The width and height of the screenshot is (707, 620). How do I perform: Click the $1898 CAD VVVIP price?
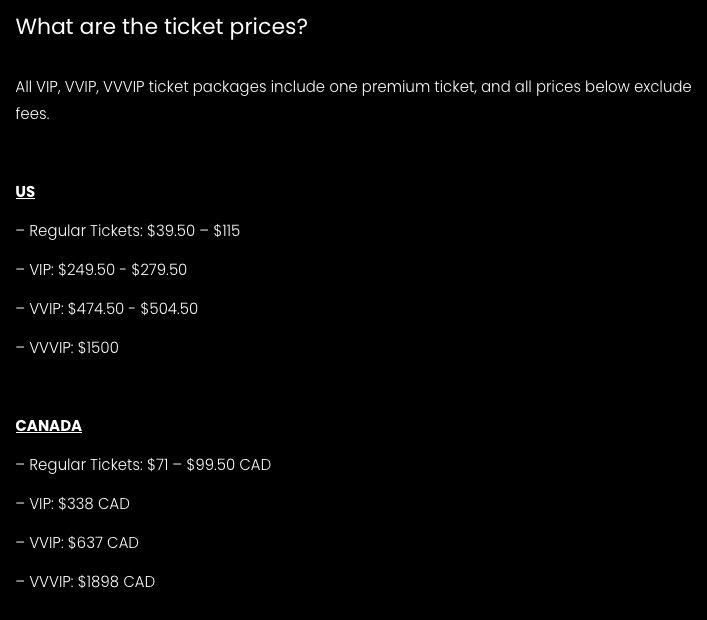pos(116,582)
